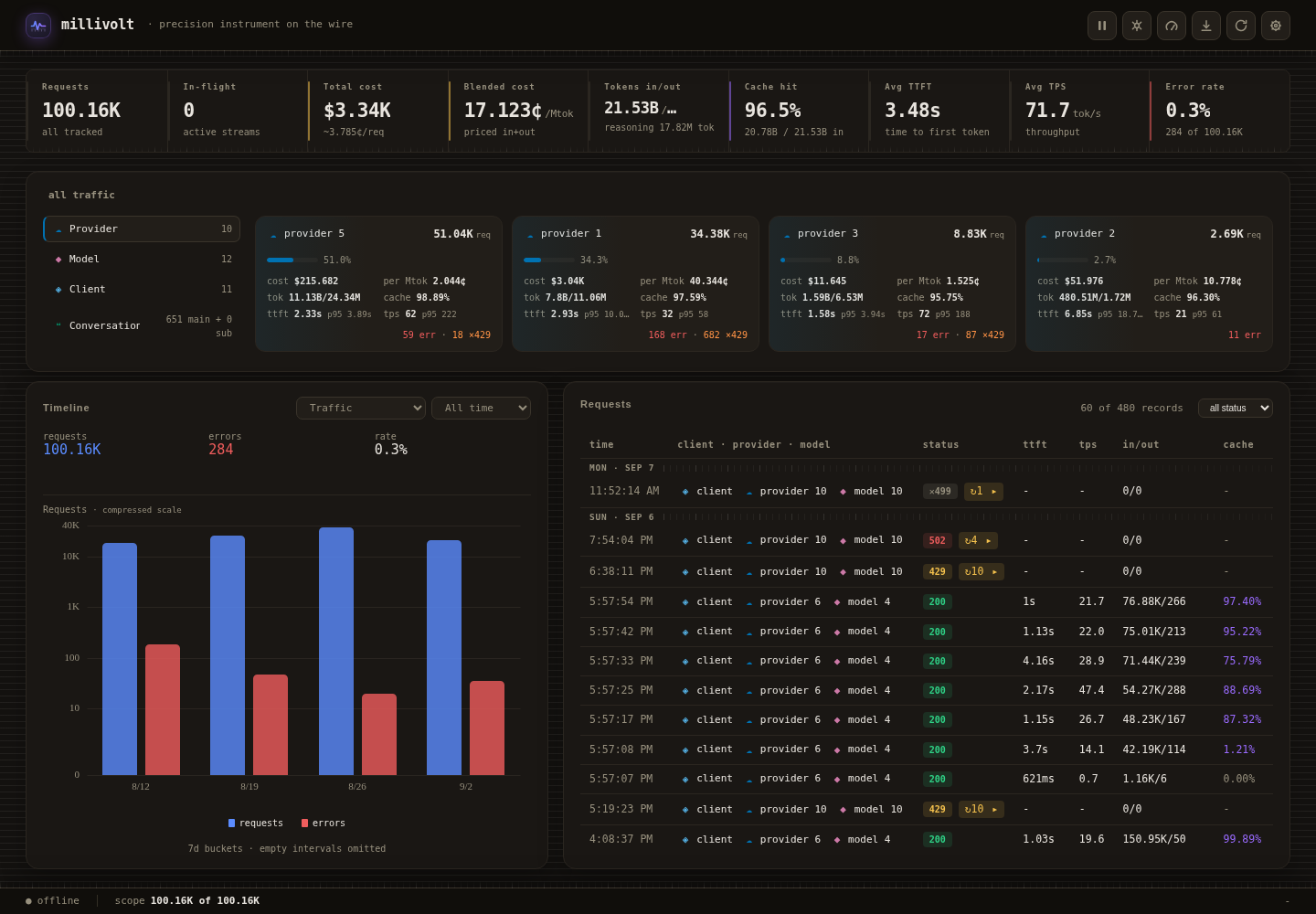Expand the ↻10 retries on 6:38:11 PM

click(982, 572)
